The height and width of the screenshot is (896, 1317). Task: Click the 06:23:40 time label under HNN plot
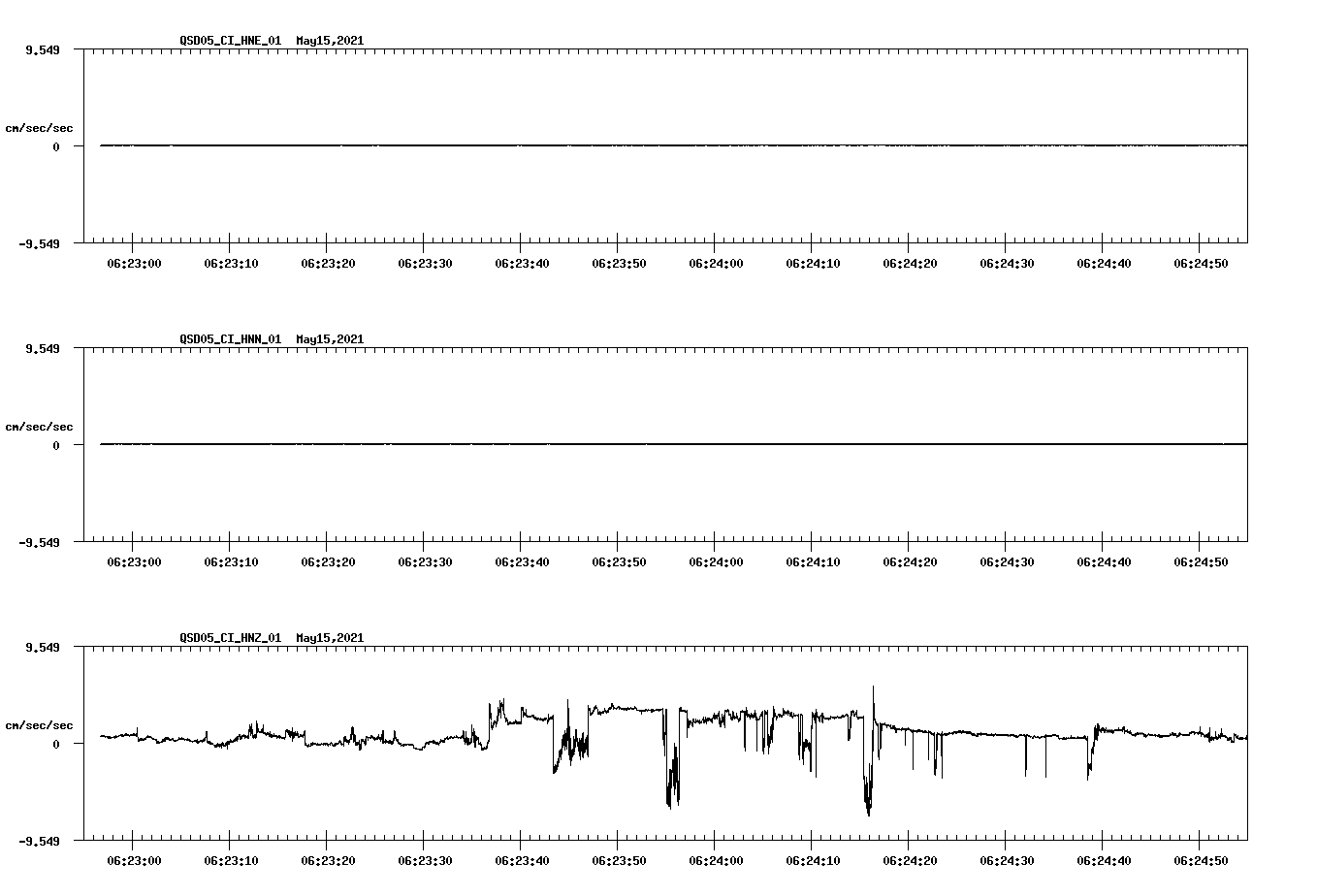tap(522, 561)
